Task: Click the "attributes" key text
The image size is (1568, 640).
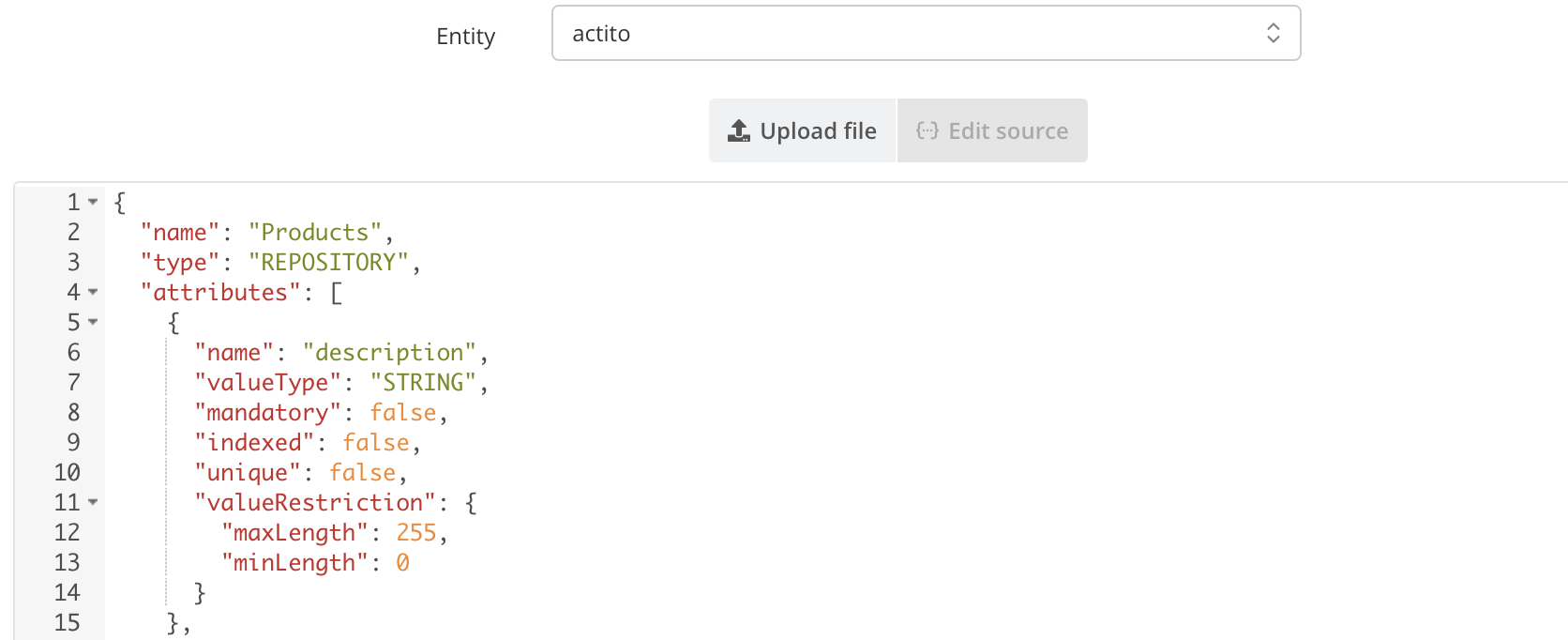Action: coord(220,292)
